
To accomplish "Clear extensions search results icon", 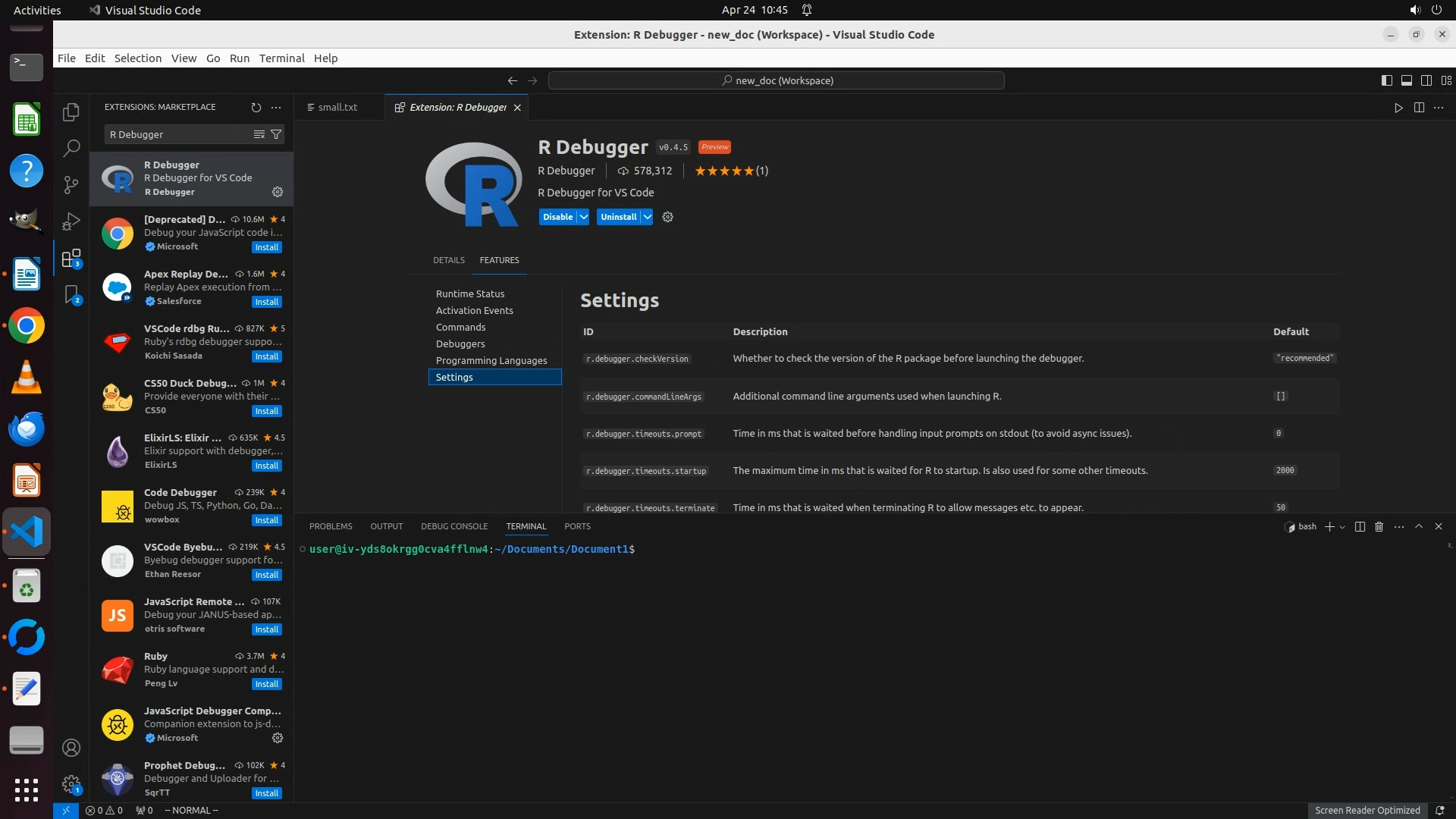I will pyautogui.click(x=259, y=134).
